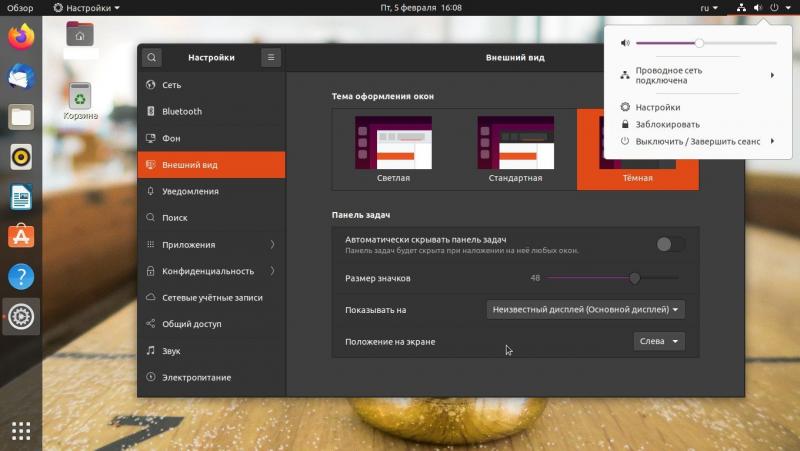Show applications grid button
Screen dimensions: 800x451
pos(21,430)
